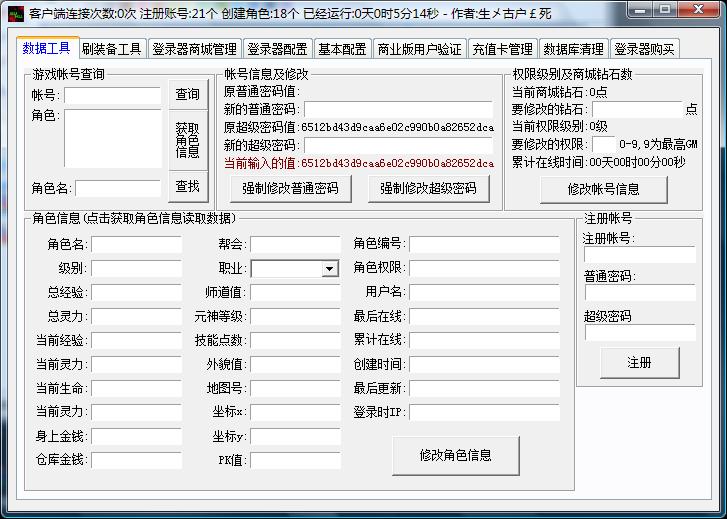Go to the 登录器配置 tab
The height and width of the screenshot is (519, 727).
(277, 49)
